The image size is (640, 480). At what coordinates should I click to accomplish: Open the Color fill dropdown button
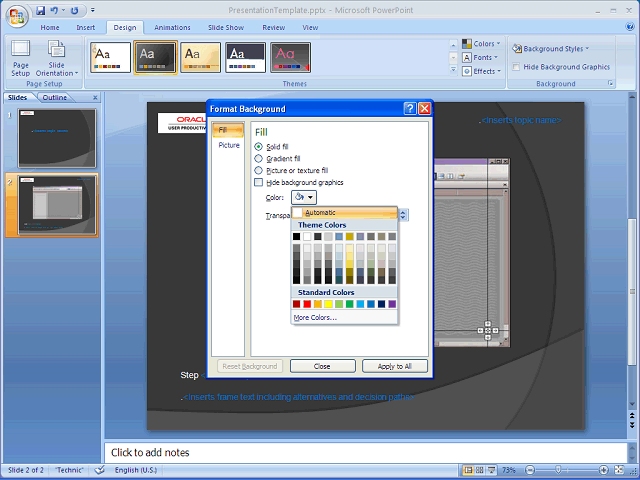(304, 197)
